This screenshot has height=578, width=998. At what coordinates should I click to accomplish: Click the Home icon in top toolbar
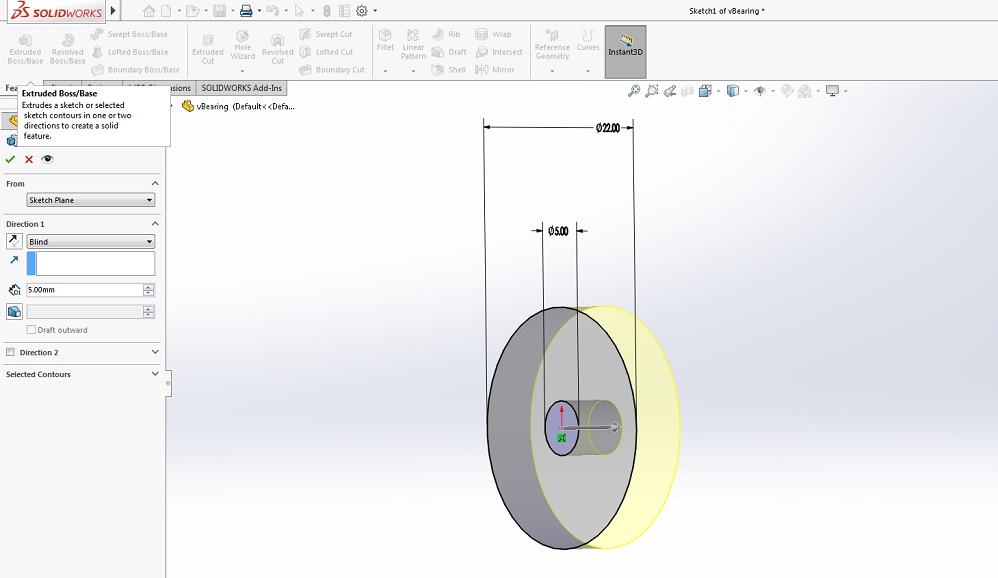149,11
